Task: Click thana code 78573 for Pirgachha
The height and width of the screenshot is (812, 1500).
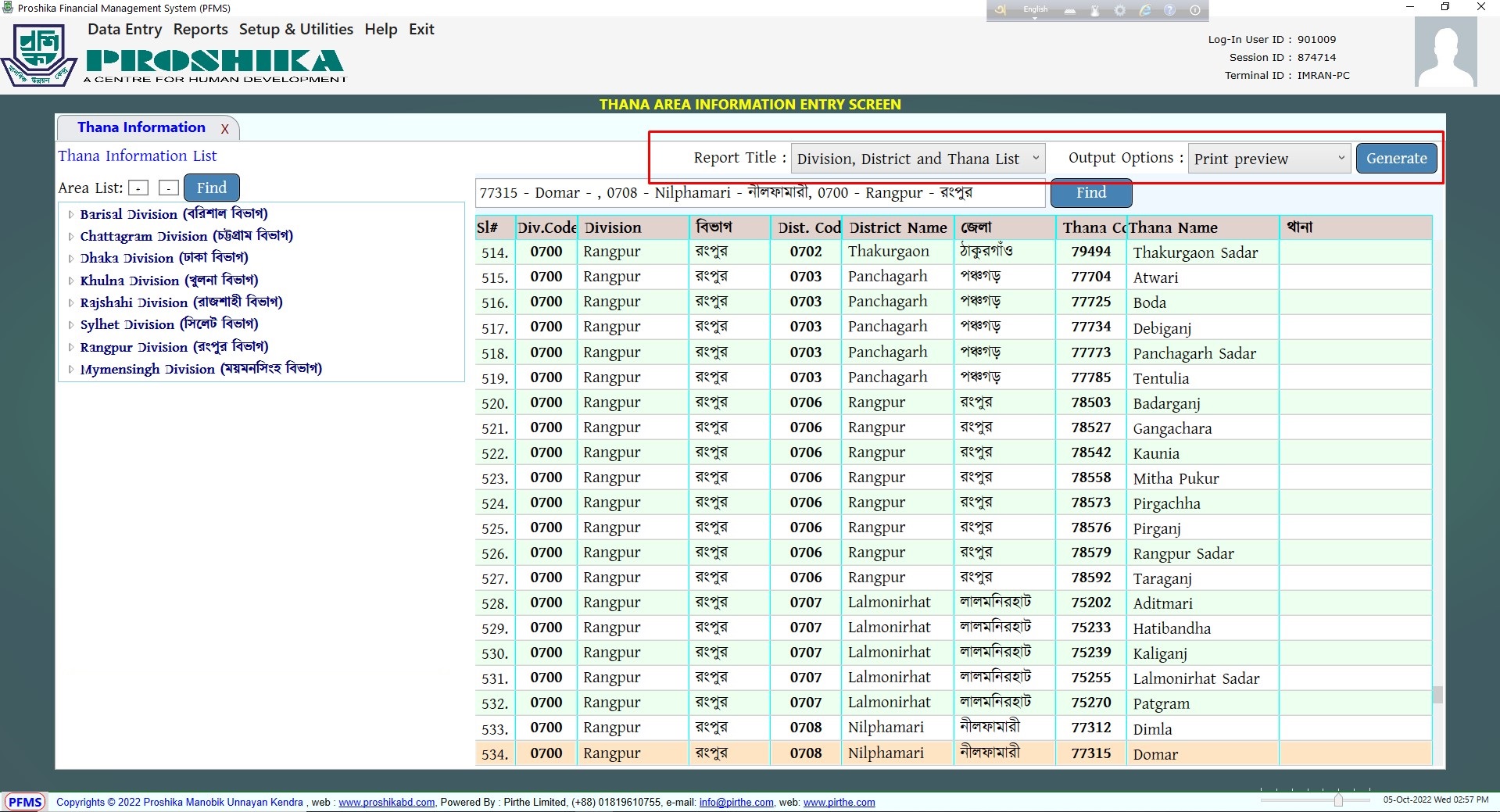Action: pyautogui.click(x=1091, y=503)
